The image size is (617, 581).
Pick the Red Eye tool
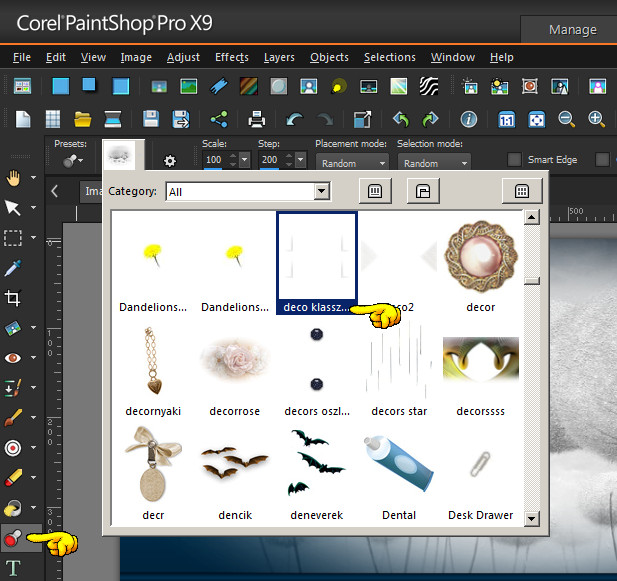click(x=13, y=358)
